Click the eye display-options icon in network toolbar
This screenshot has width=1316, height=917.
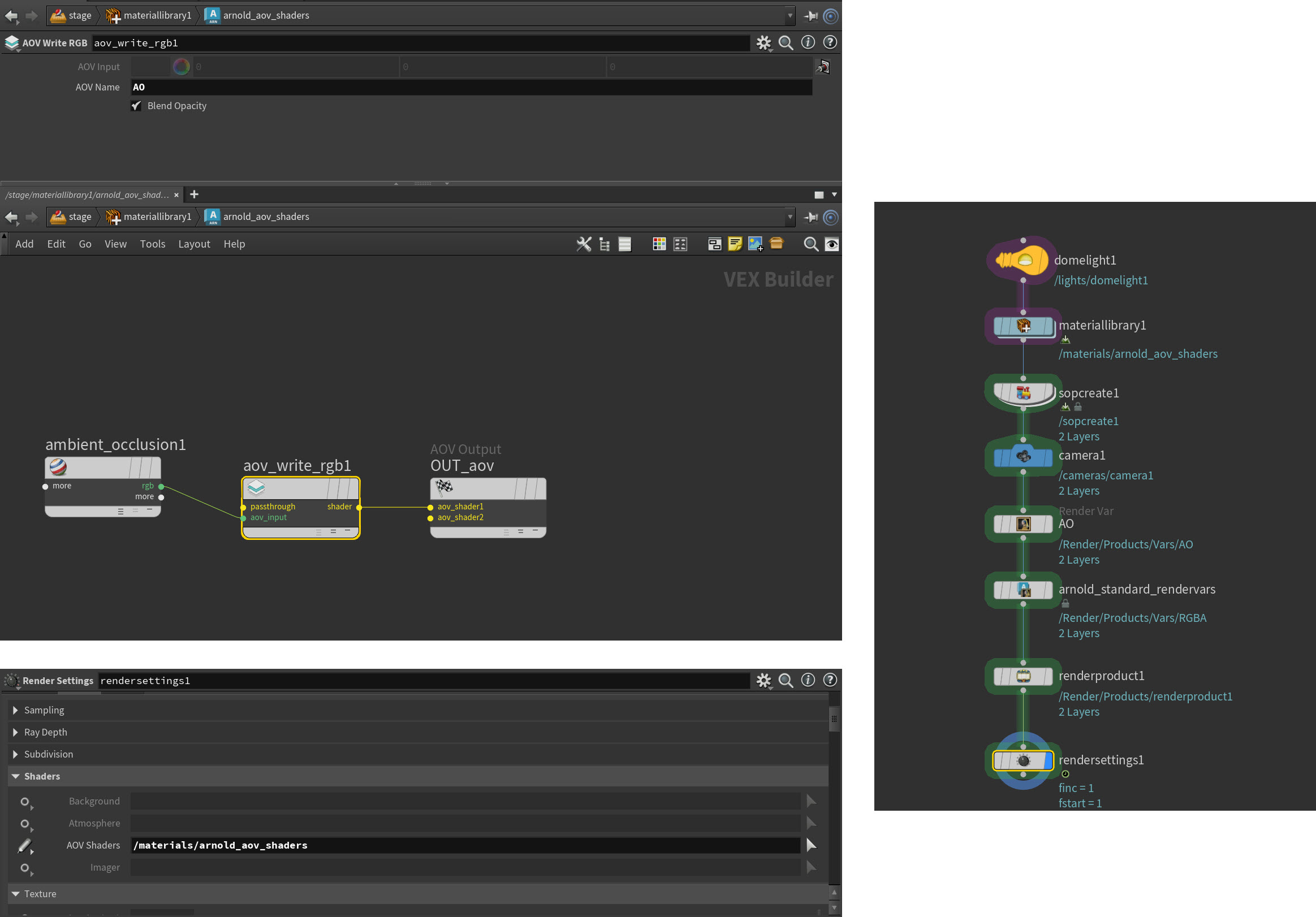(832, 244)
